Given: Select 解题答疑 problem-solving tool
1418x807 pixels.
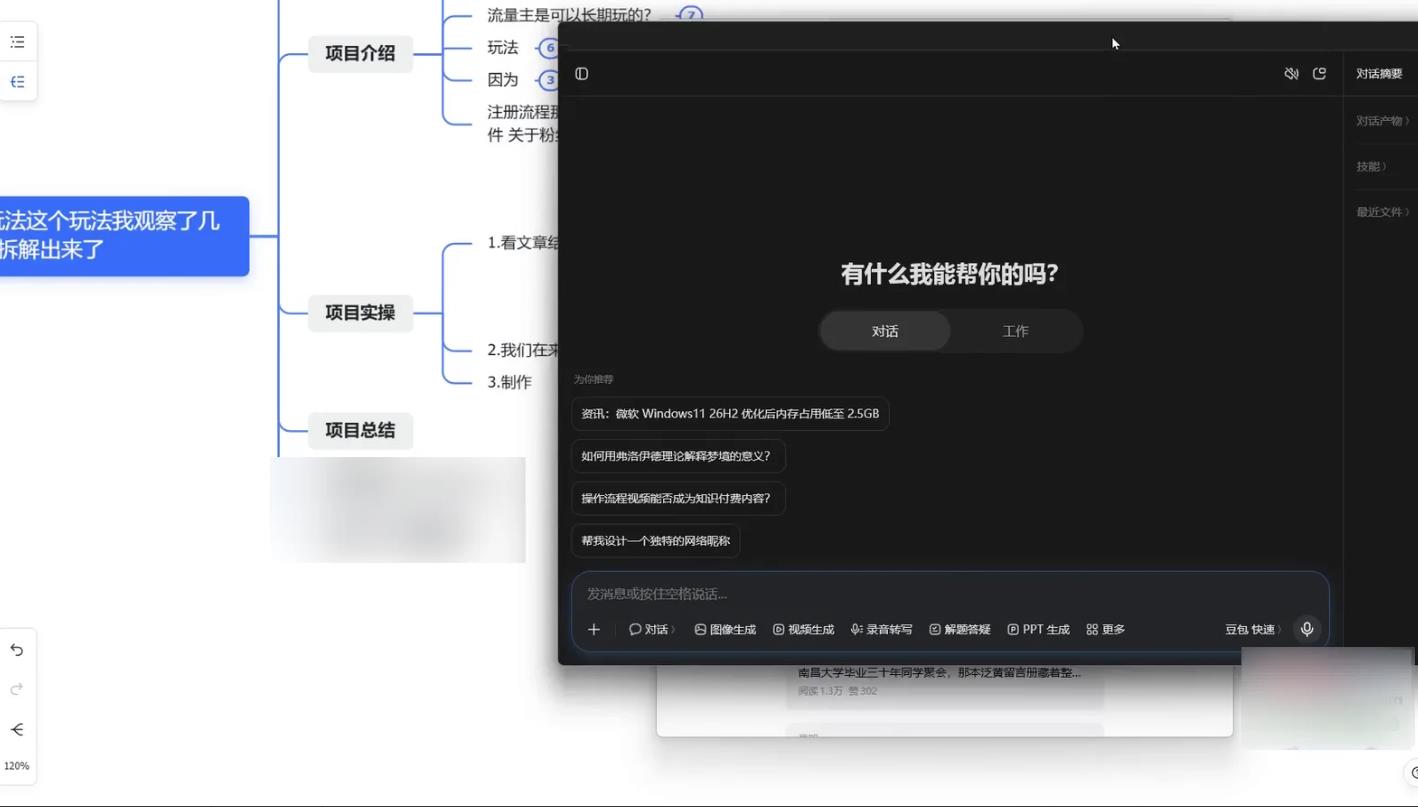Looking at the screenshot, I should (960, 630).
